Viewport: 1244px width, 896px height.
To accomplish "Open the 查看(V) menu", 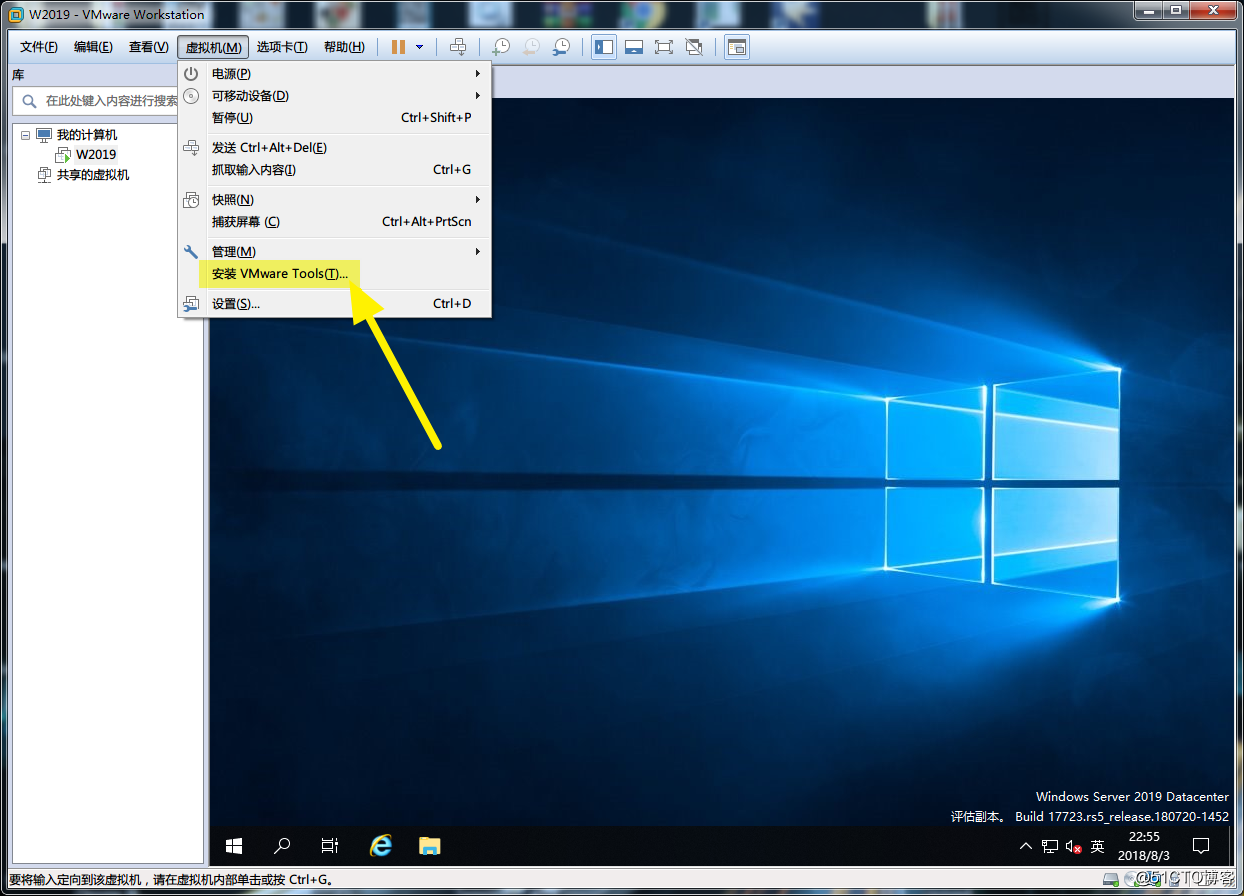I will click(x=148, y=47).
